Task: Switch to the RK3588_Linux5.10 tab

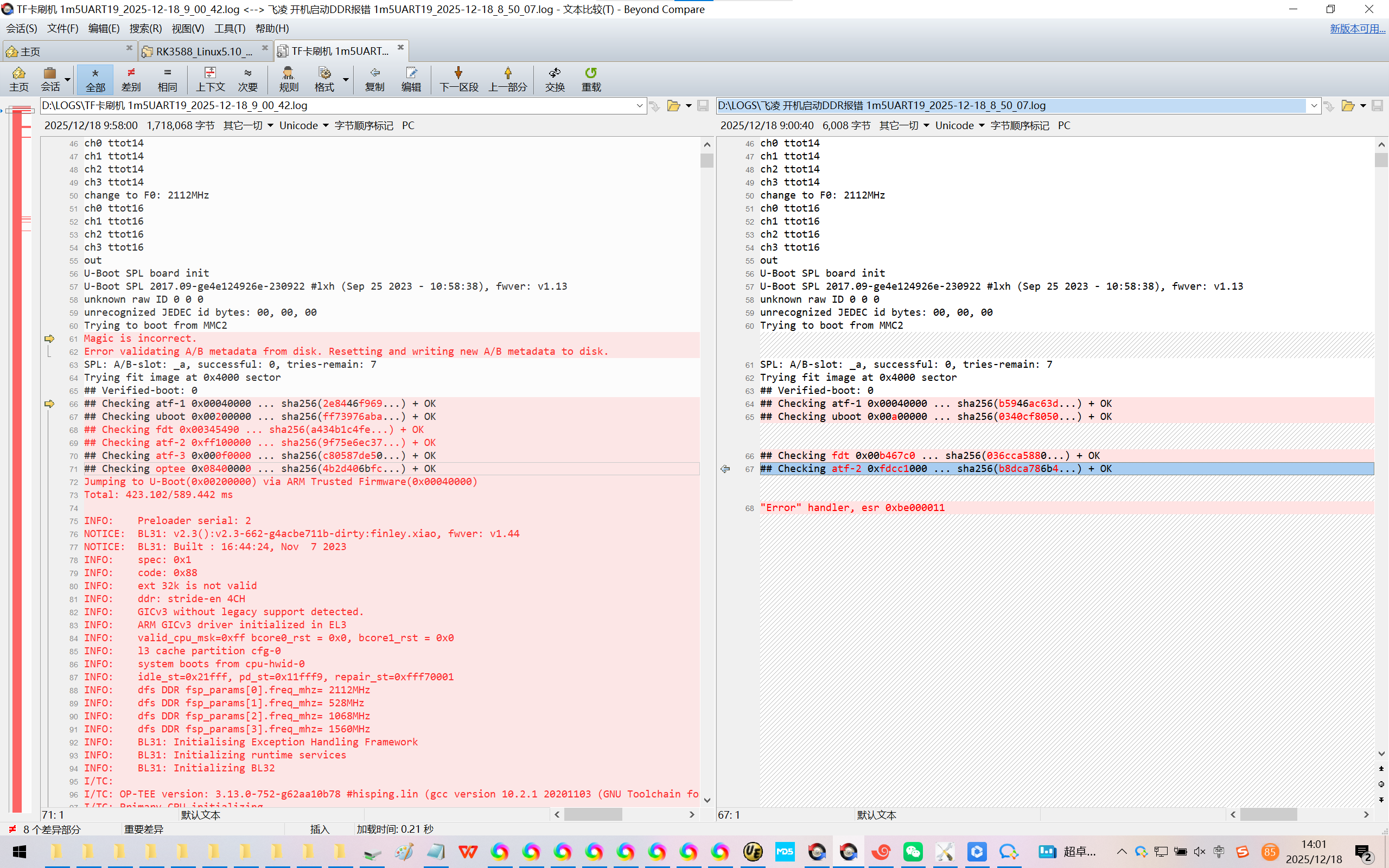Action: 203,51
